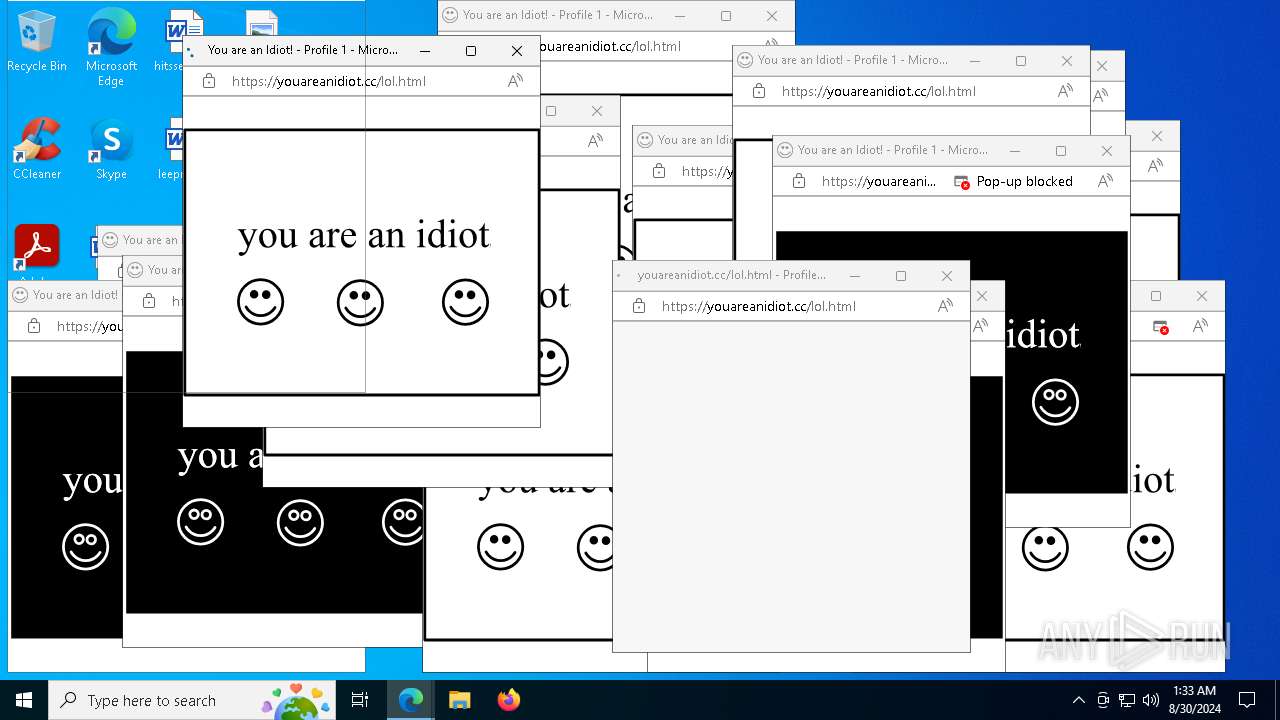
Task: Maximize the window showing Pop-up blocked
Action: [1061, 151]
